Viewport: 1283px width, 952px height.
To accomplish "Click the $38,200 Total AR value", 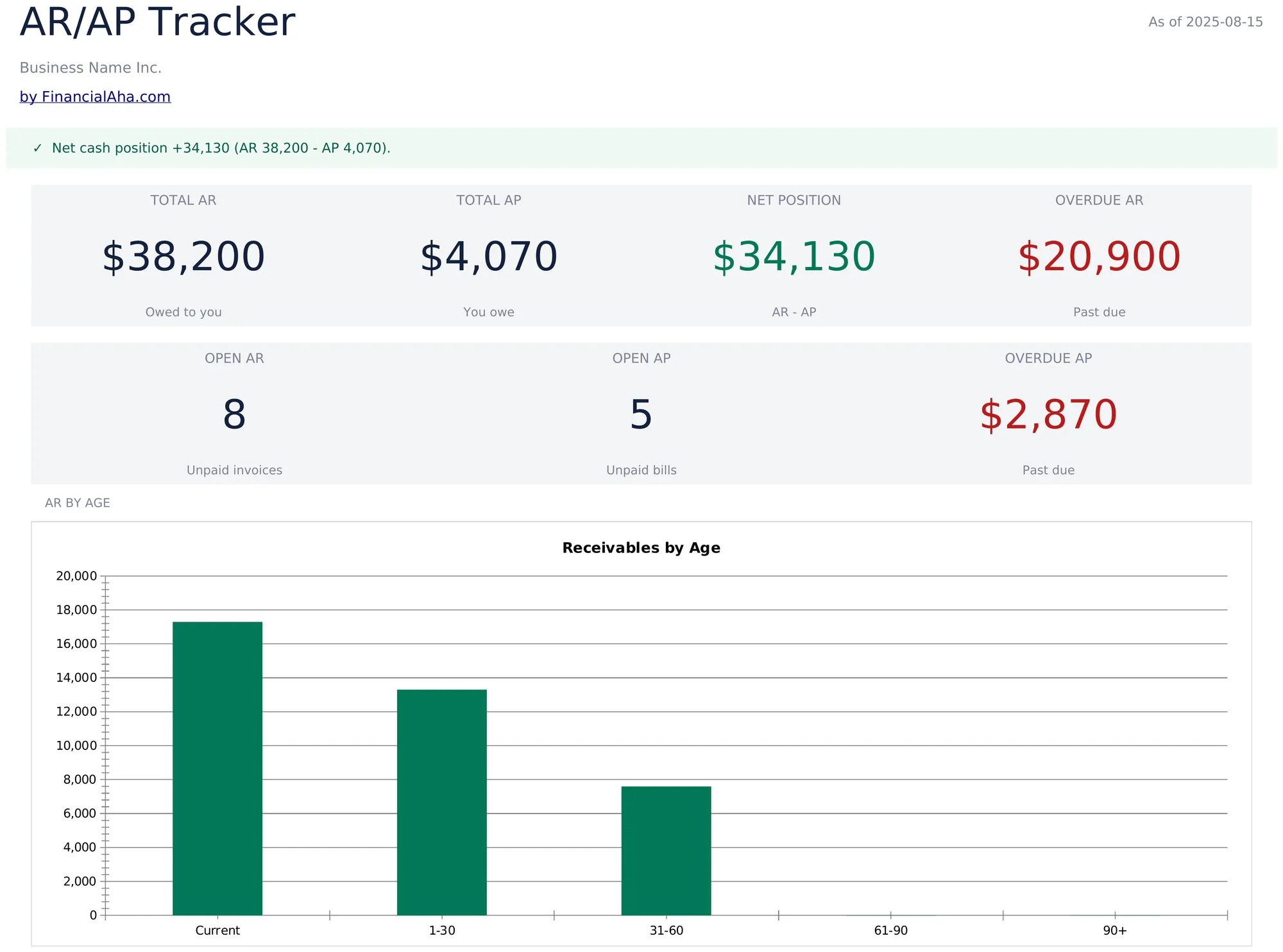I will 183,257.
